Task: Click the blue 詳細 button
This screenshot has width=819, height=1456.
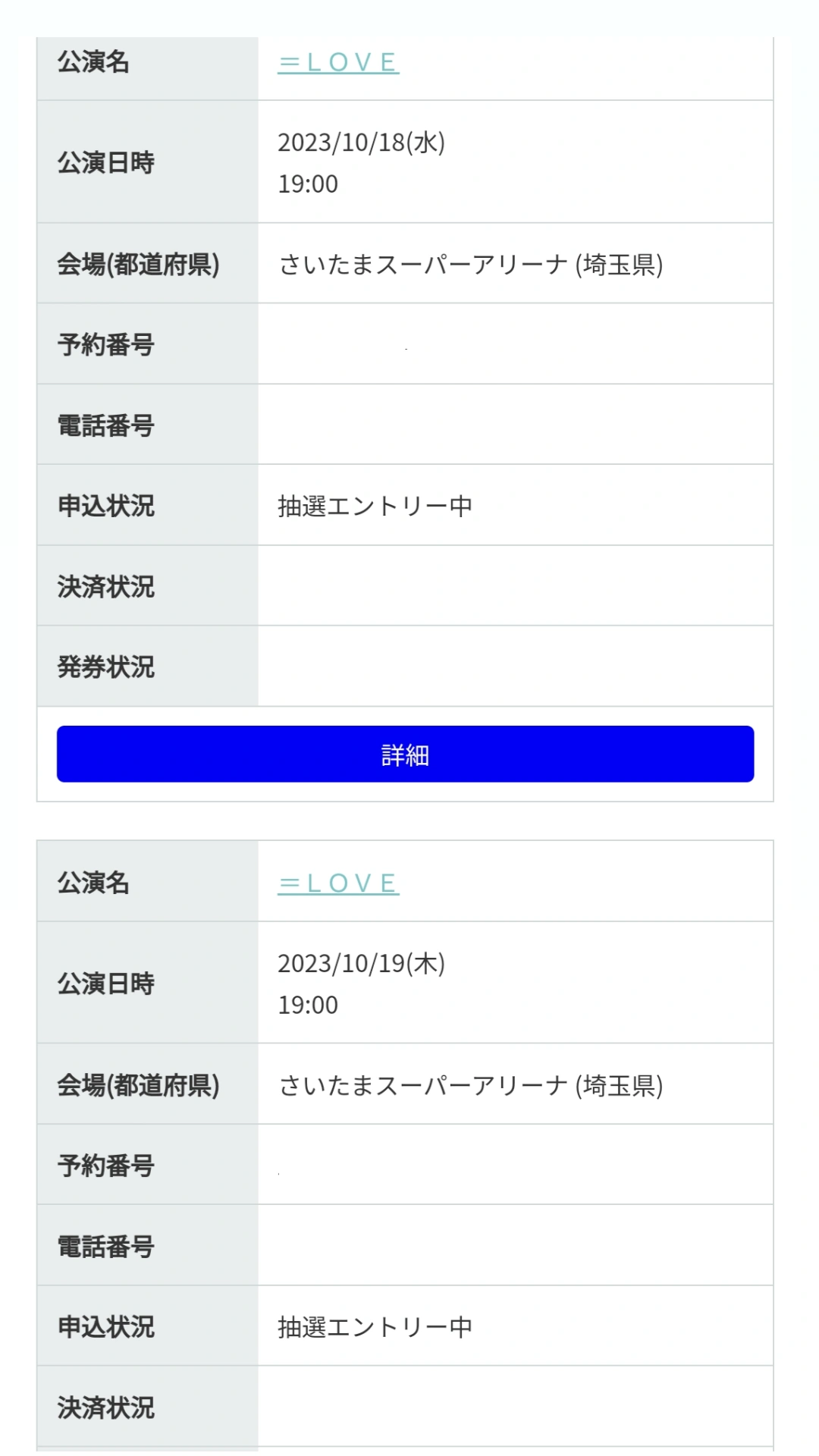Action: [406, 754]
